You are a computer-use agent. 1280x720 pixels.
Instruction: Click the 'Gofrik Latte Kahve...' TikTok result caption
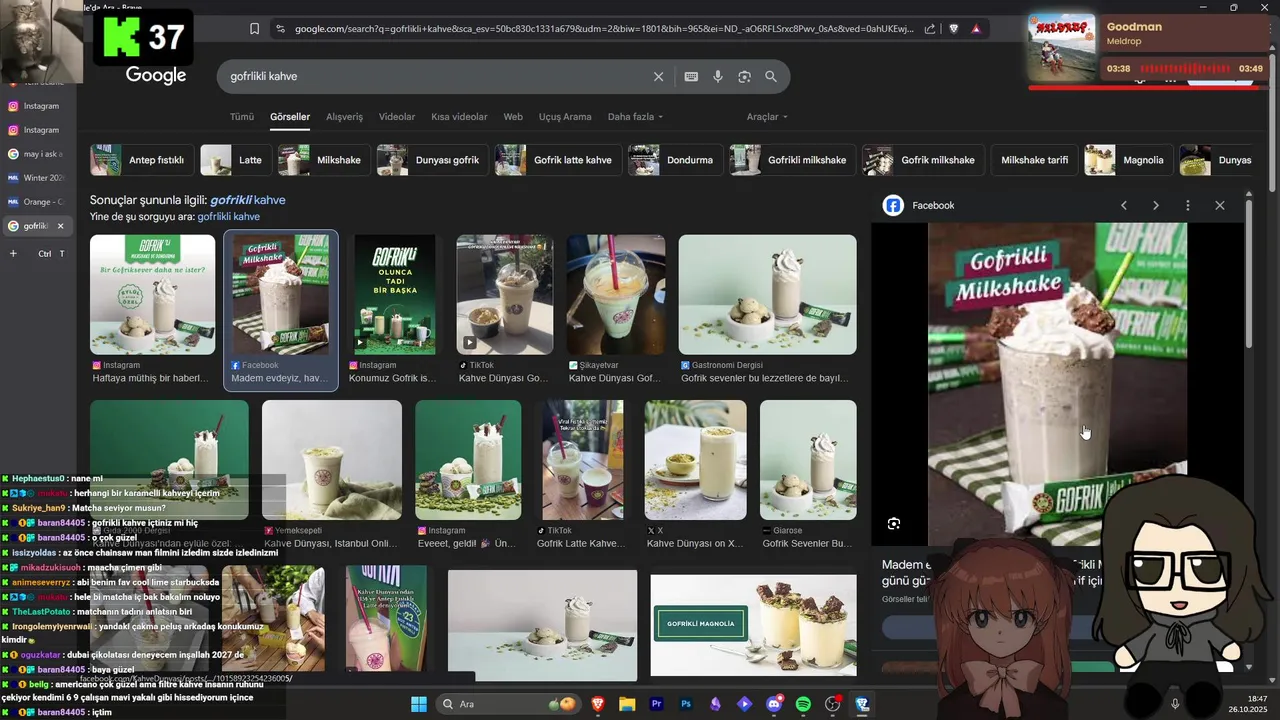pyautogui.click(x=581, y=544)
